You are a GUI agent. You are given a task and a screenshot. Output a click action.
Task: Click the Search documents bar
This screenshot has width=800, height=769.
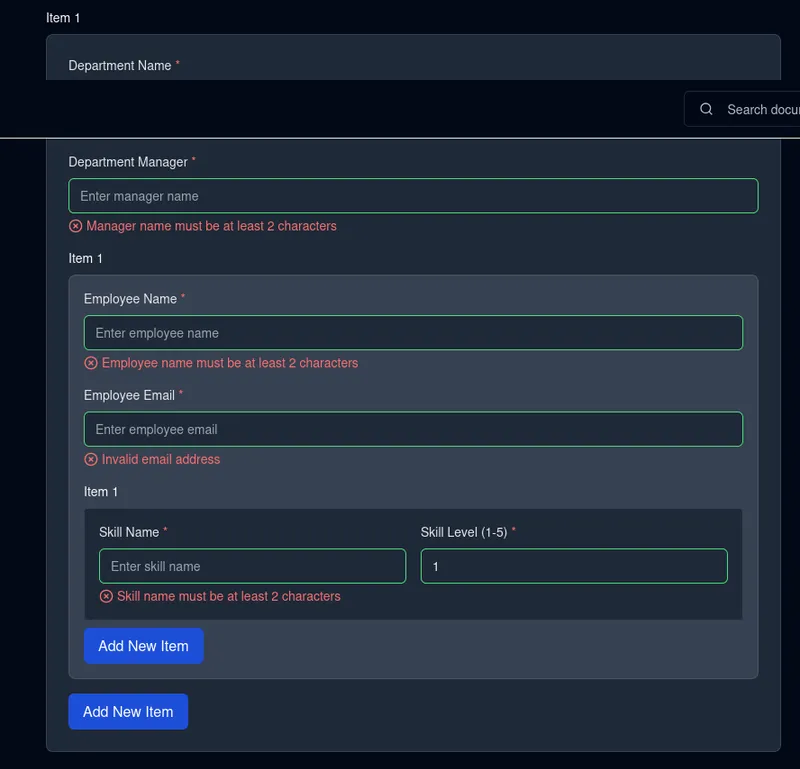point(760,108)
